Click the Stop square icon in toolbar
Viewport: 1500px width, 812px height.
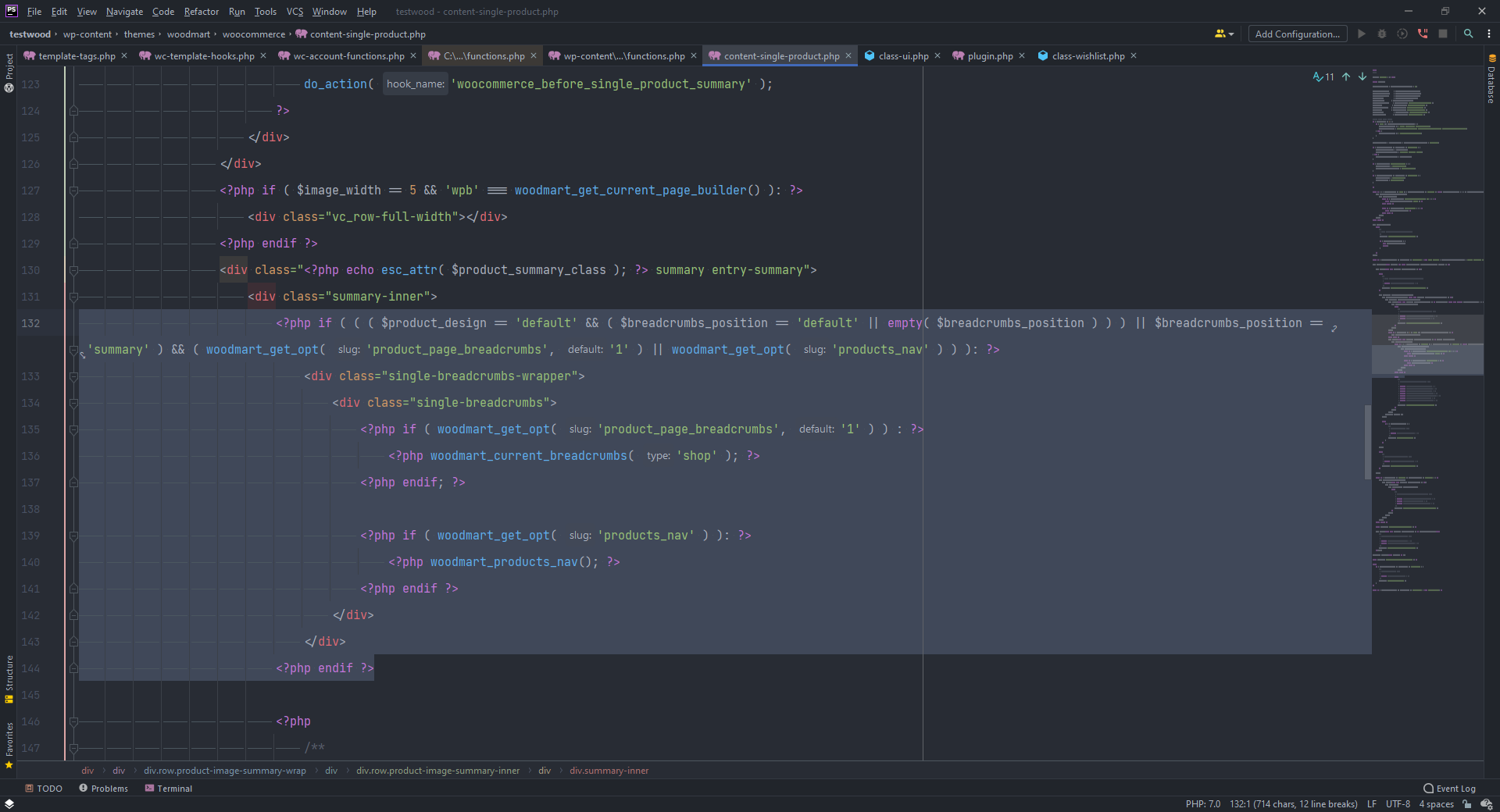click(1443, 34)
